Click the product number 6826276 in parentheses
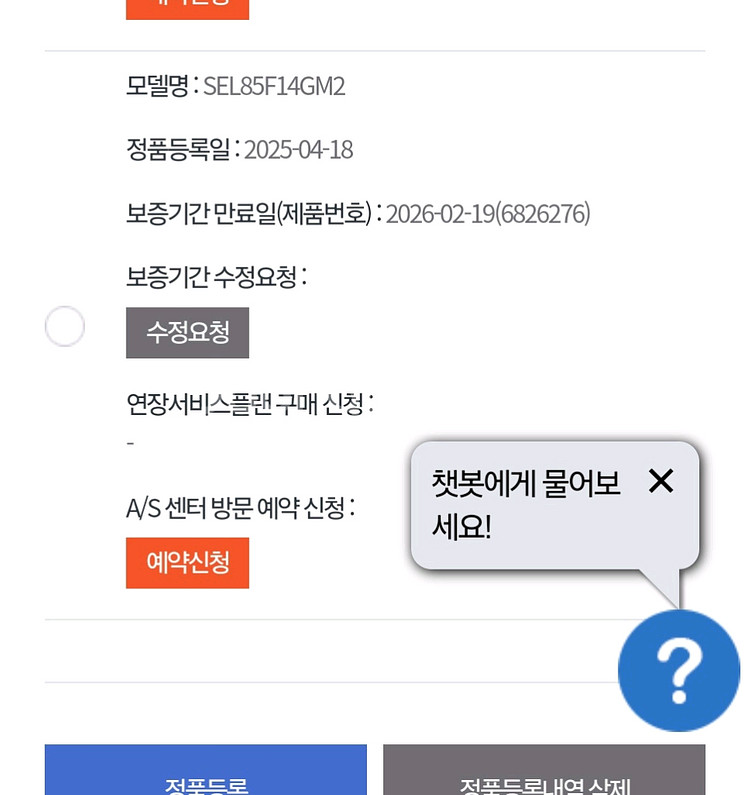This screenshot has width=750, height=795. tap(543, 213)
